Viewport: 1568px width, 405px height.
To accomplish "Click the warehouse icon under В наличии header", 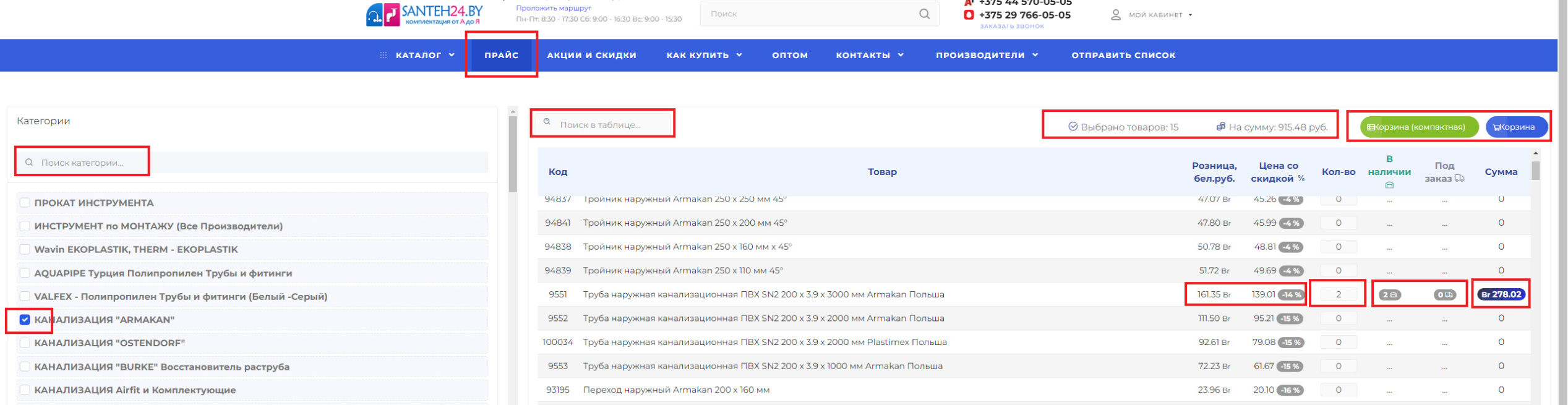I will (1389, 185).
